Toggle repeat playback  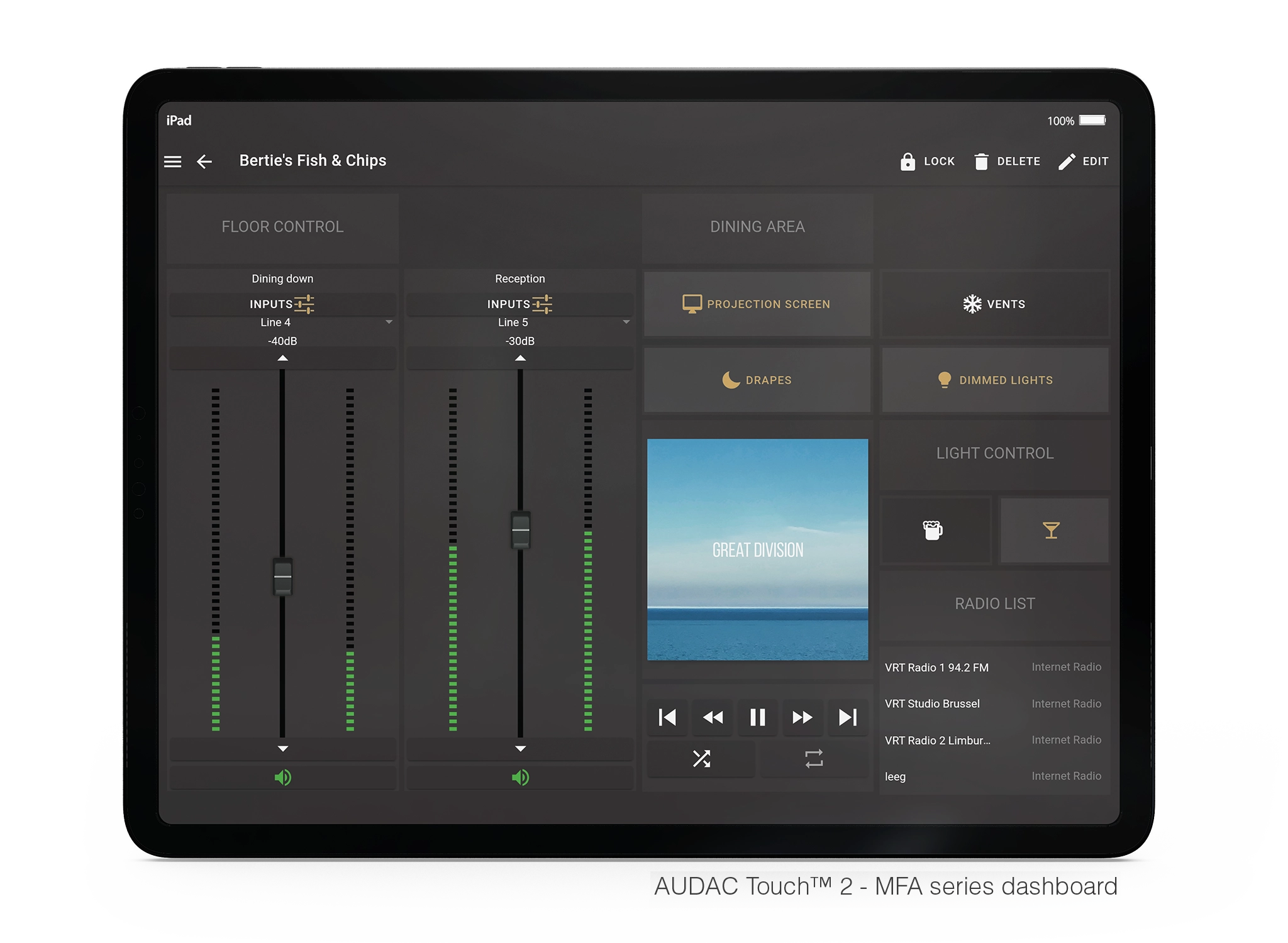tap(814, 759)
